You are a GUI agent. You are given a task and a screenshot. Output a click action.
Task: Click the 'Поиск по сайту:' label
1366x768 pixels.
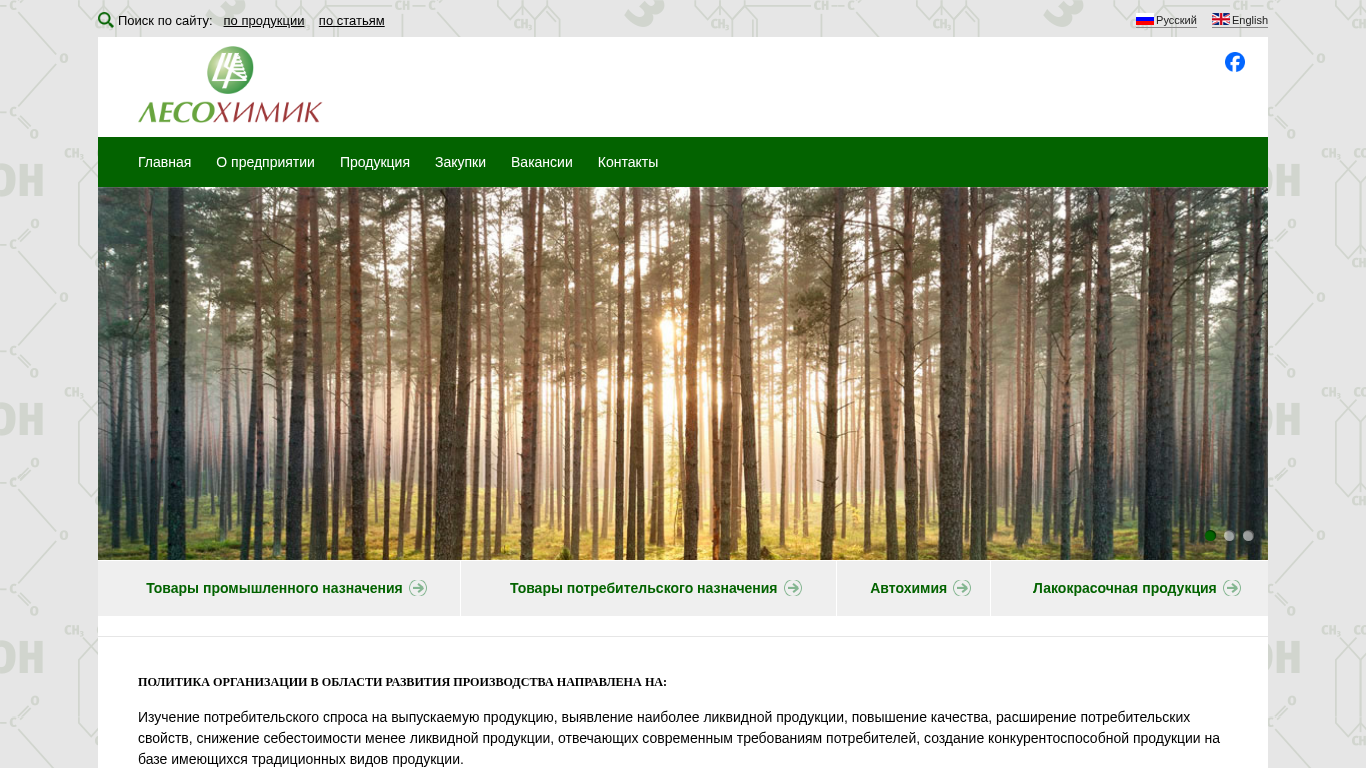(165, 21)
